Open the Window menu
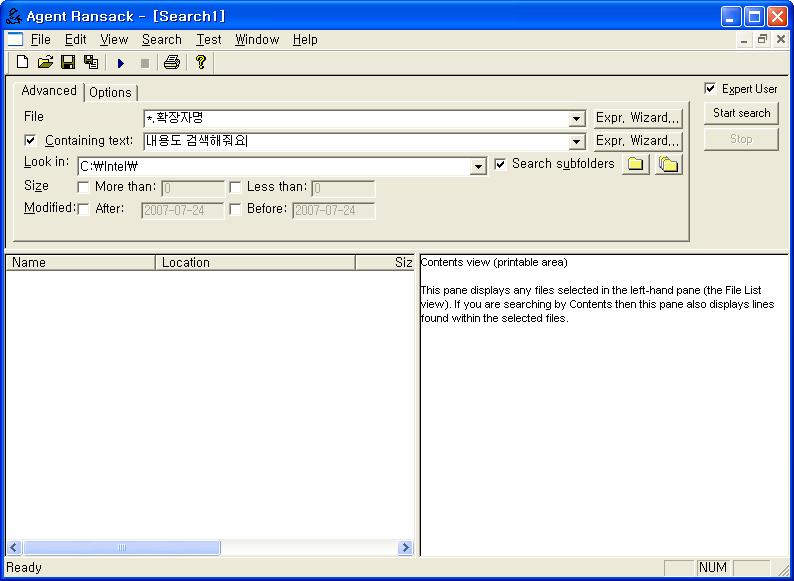 (257, 40)
